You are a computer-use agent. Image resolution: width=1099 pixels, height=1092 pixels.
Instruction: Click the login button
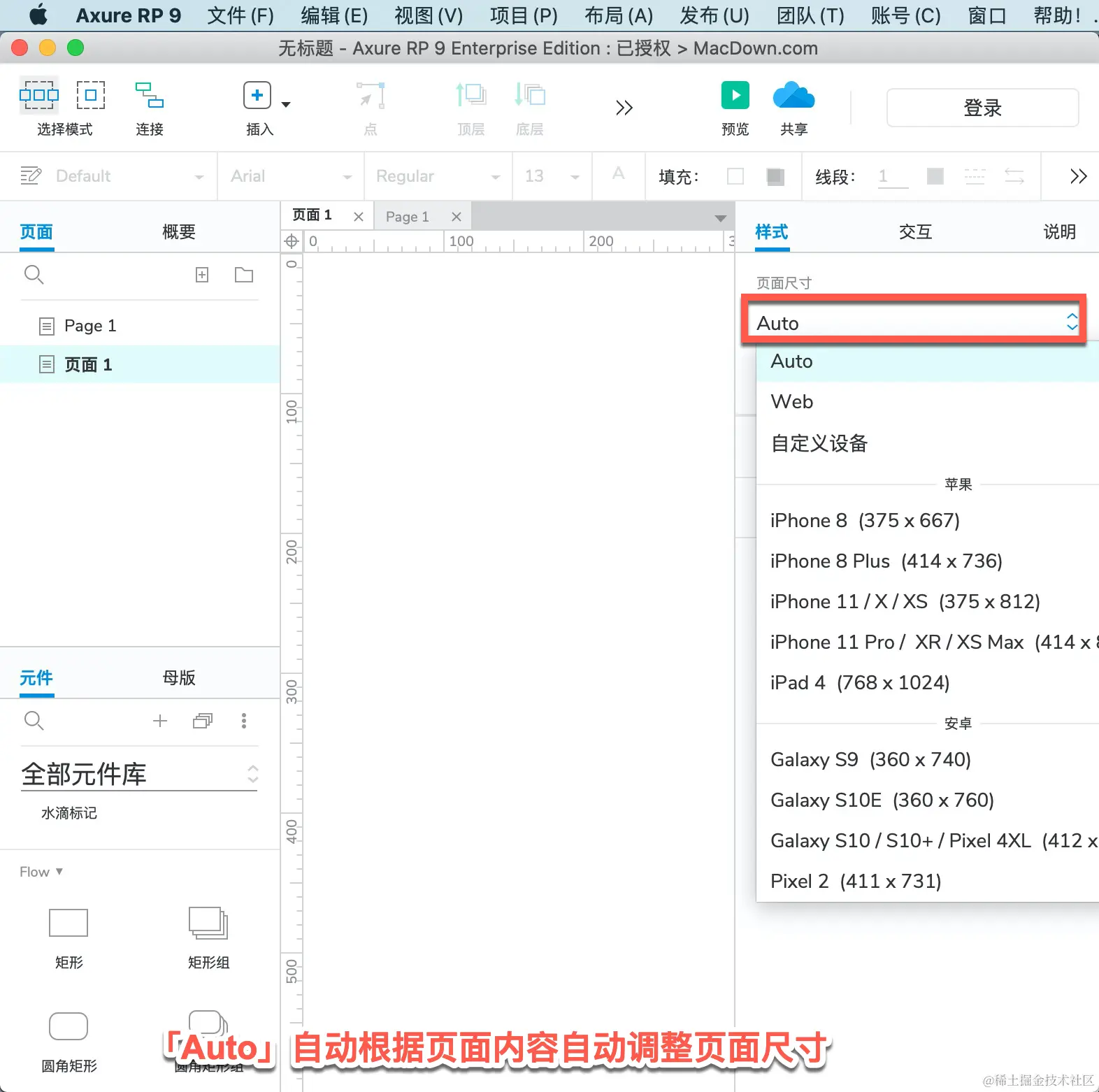point(983,108)
